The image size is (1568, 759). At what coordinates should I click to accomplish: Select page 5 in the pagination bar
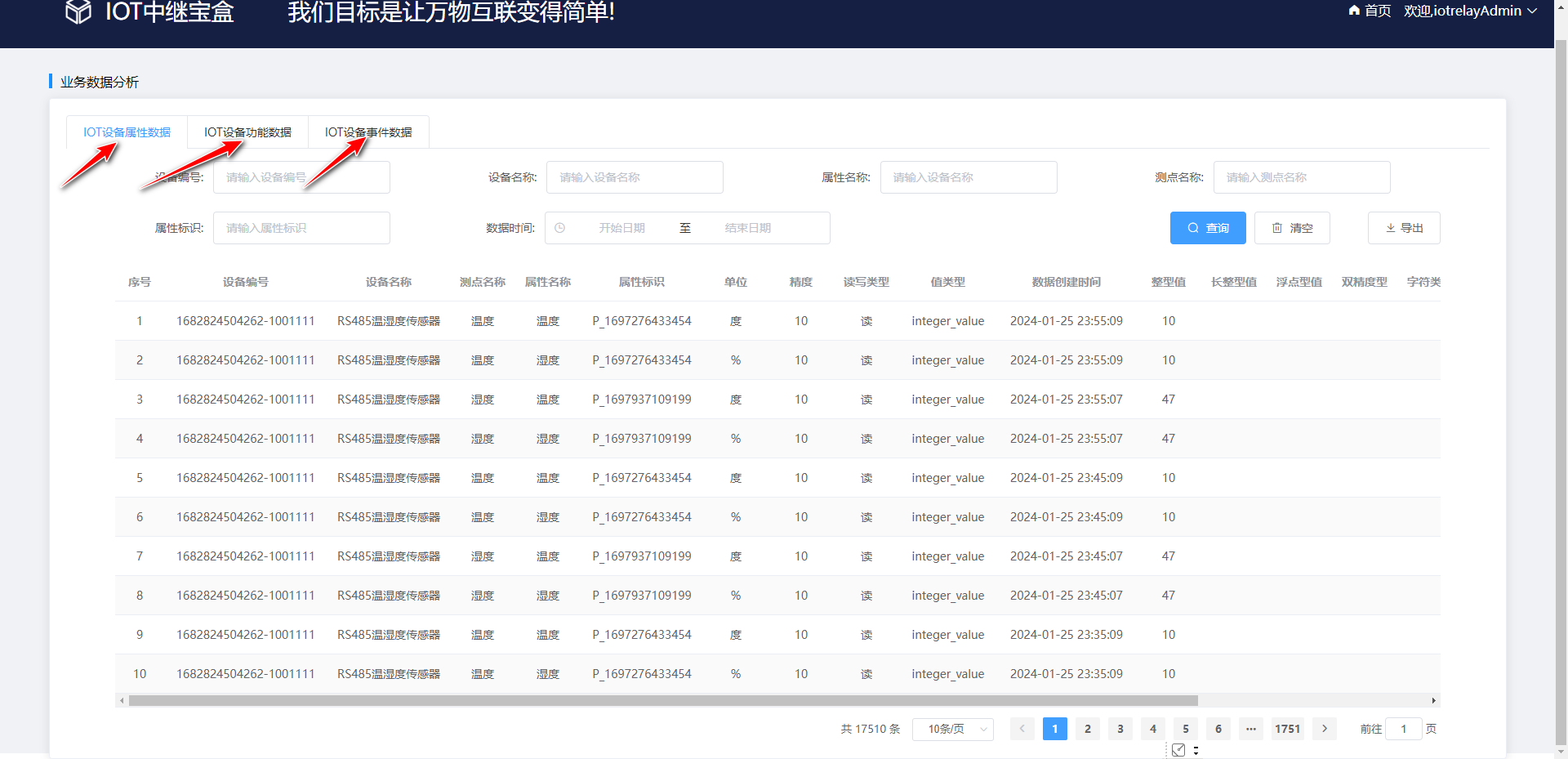click(1185, 729)
